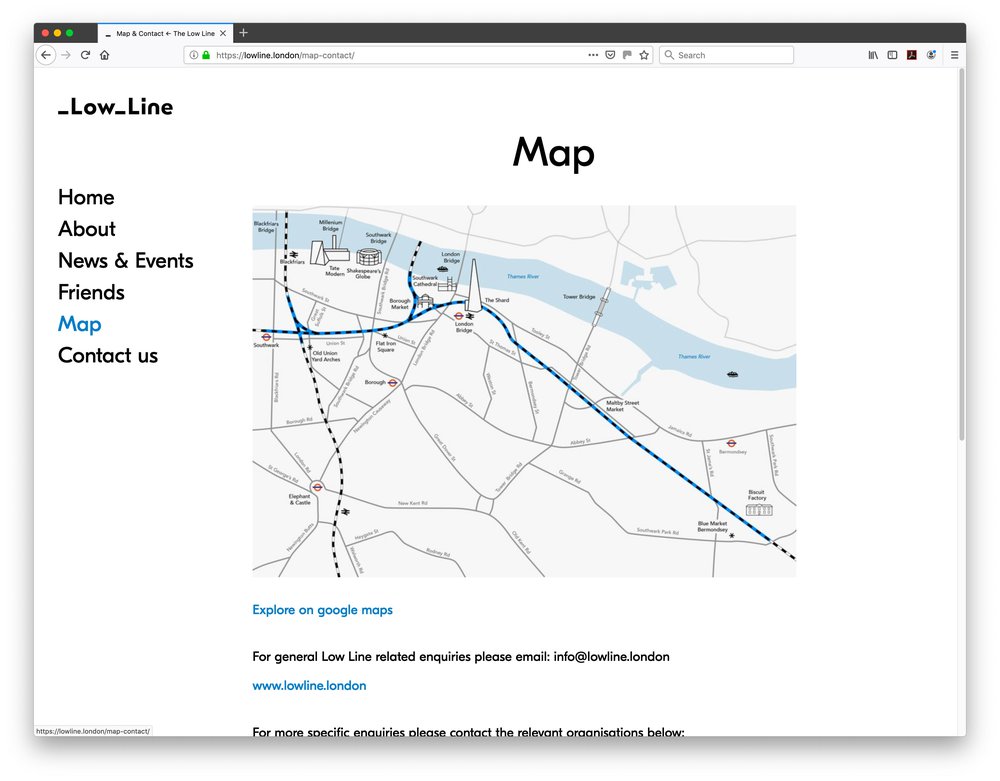Save page to Pocket
The height and width of the screenshot is (781, 1000).
coord(610,55)
